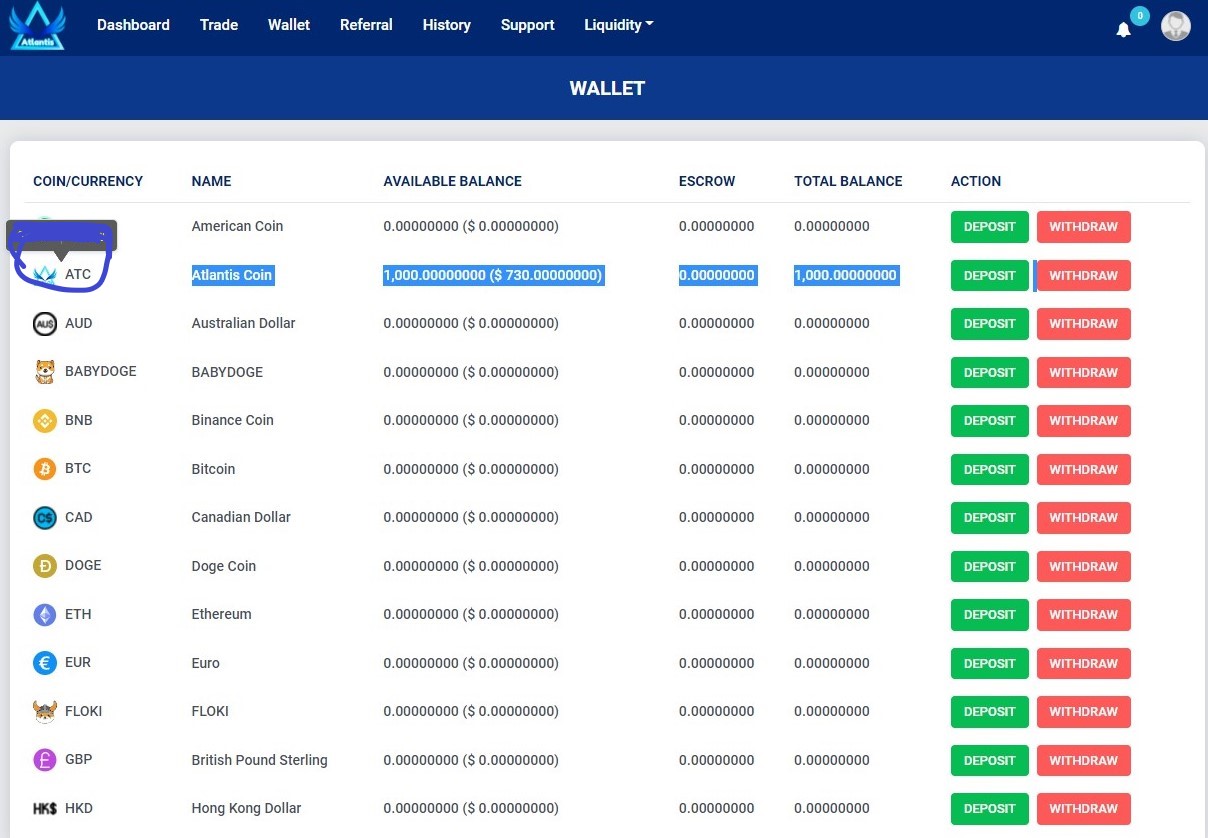Click the Atlantis logo in the header
This screenshot has width=1208, height=838.
pos(37,26)
